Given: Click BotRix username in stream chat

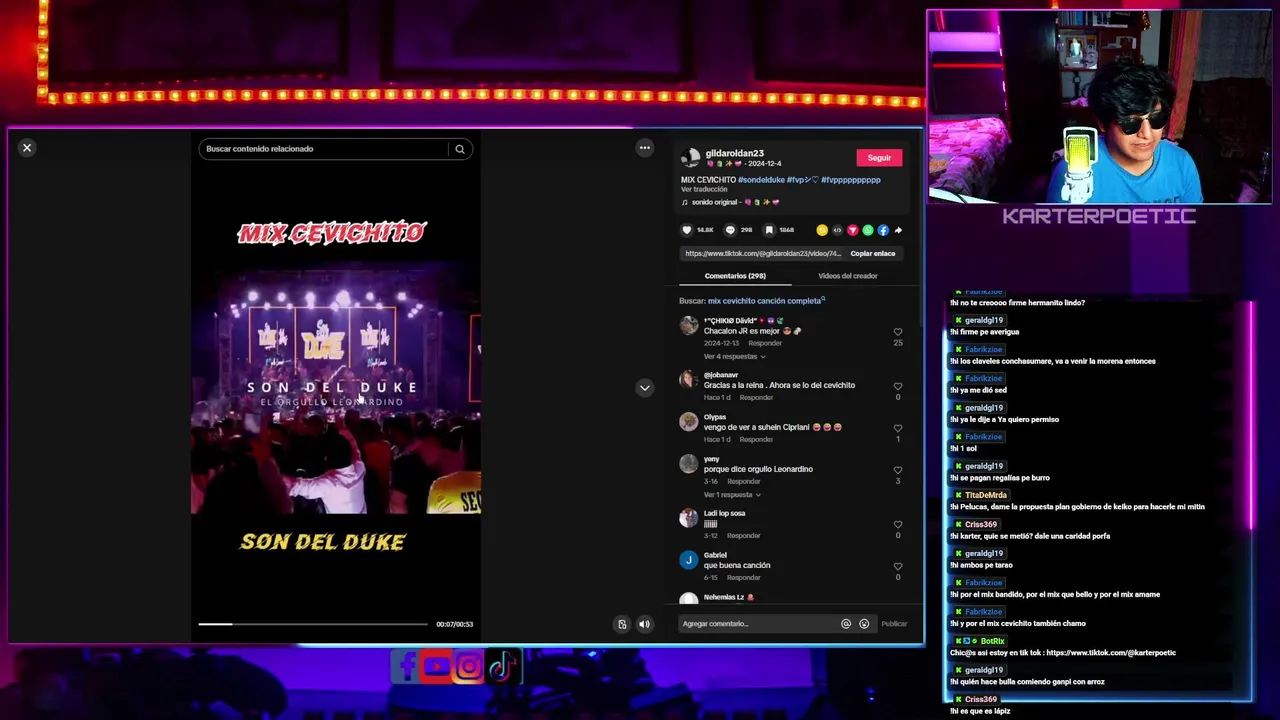Looking at the screenshot, I should (x=992, y=641).
